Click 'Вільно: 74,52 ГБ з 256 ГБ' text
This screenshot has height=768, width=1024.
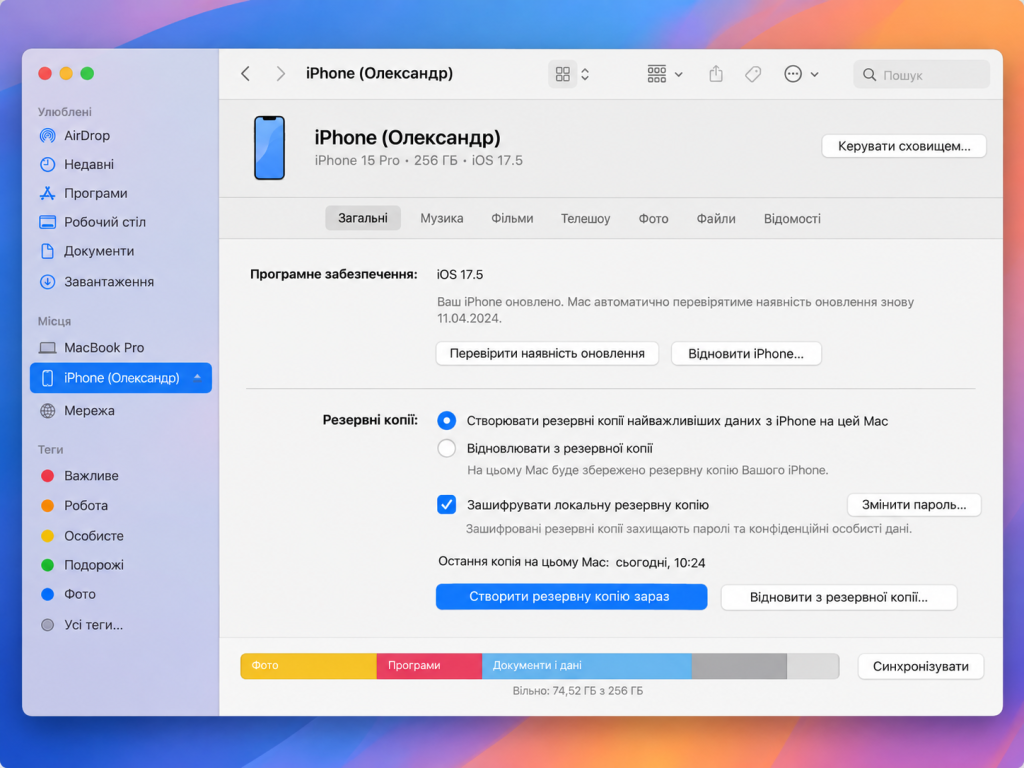click(577, 691)
